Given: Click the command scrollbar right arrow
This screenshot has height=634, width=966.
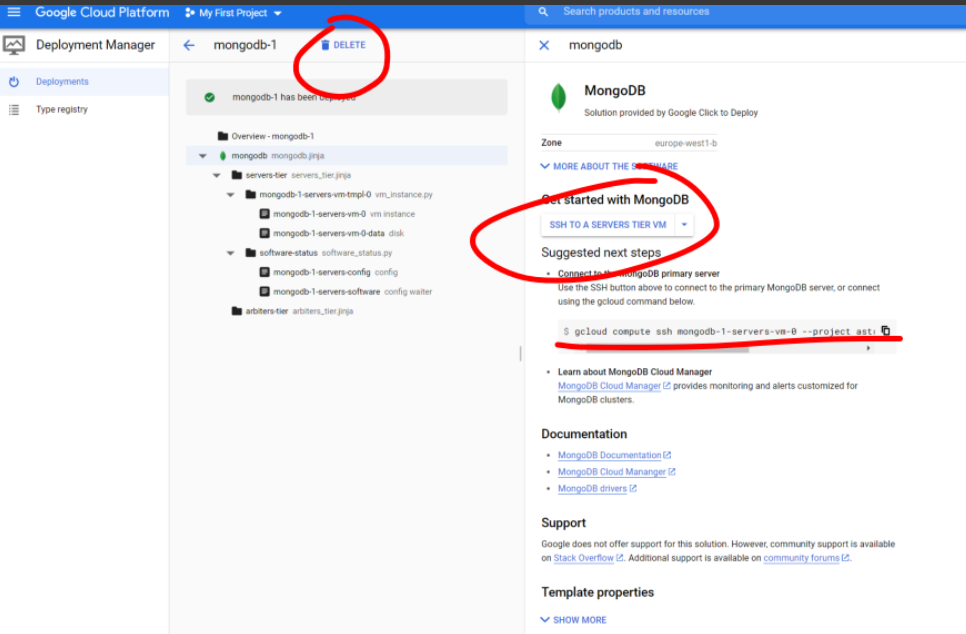Looking at the screenshot, I should pyautogui.click(x=868, y=349).
